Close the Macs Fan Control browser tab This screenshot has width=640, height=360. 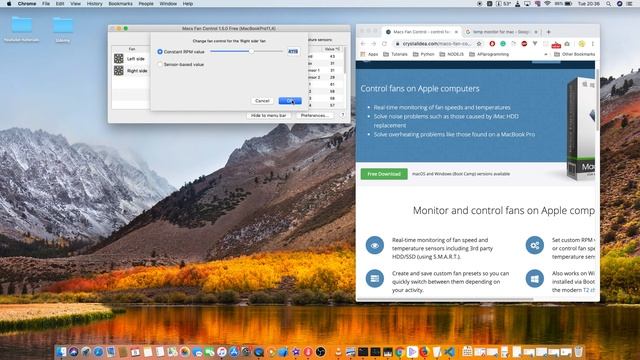coord(456,32)
